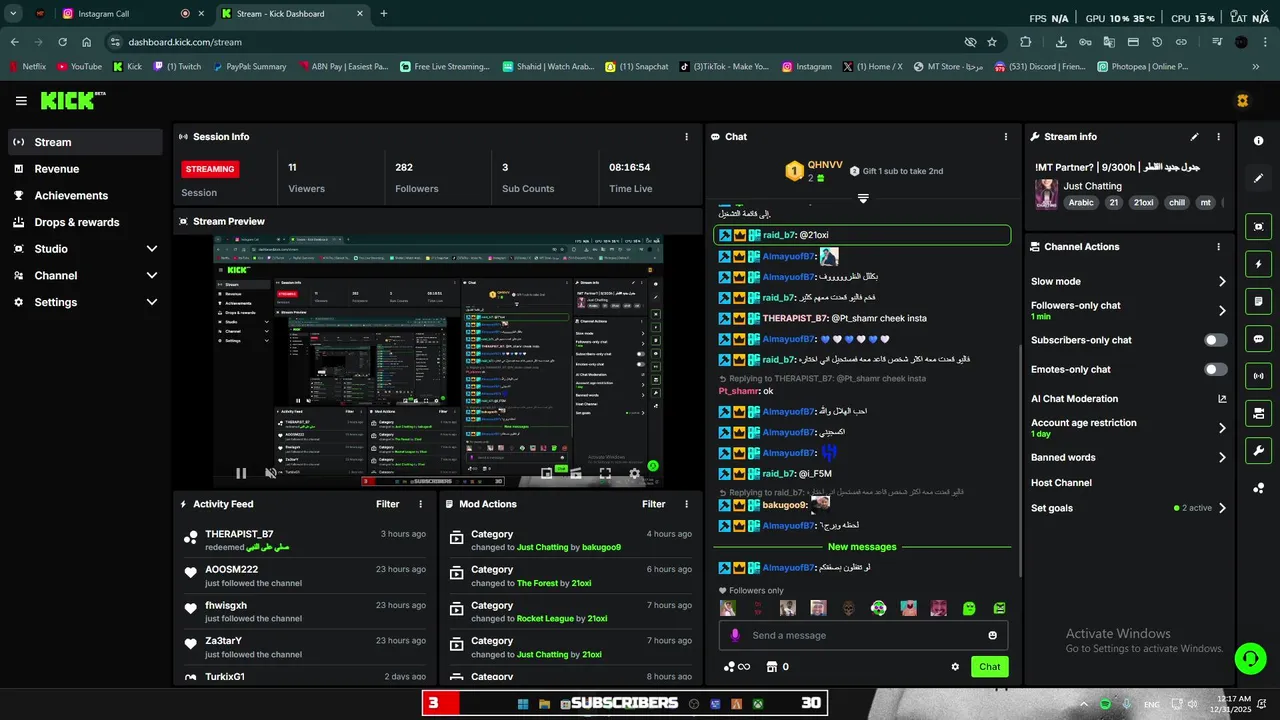Switch to the Instagram Call browser tab
1280x720 pixels.
coord(131,14)
